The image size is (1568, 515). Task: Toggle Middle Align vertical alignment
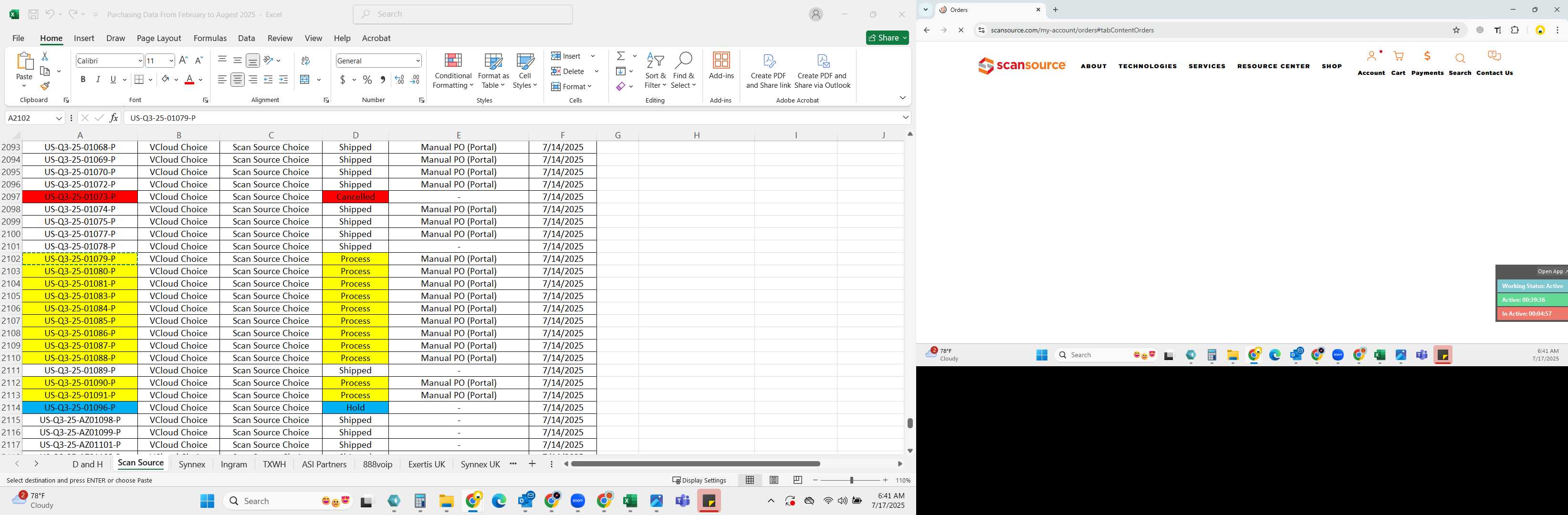237,60
